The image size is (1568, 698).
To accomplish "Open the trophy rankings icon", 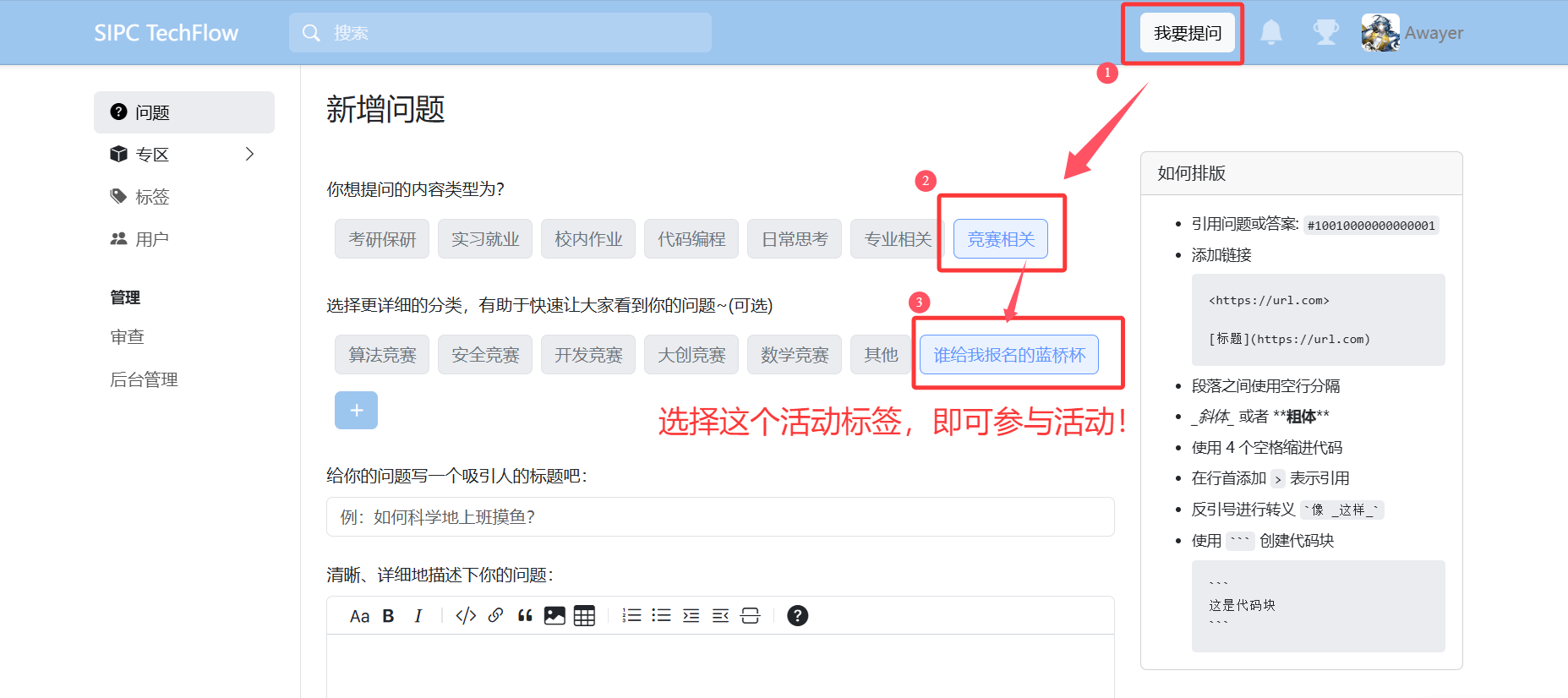I will point(1325,33).
